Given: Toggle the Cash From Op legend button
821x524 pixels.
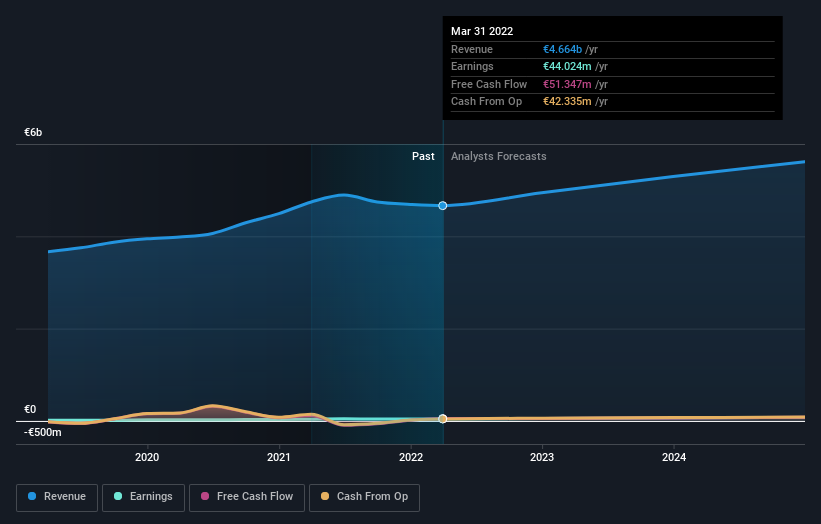Looking at the screenshot, I should (x=364, y=497).
